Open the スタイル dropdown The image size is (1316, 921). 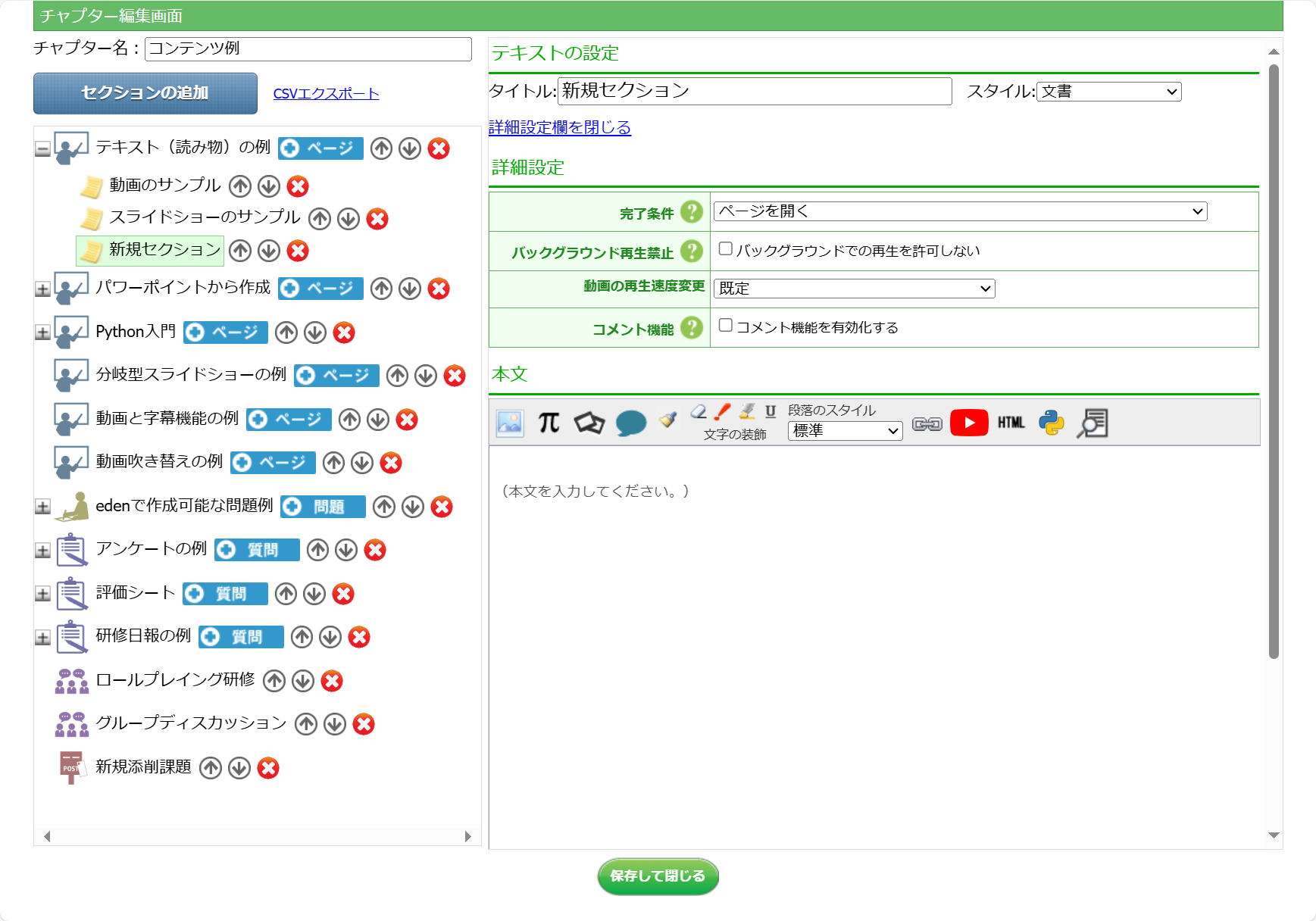click(x=1108, y=92)
